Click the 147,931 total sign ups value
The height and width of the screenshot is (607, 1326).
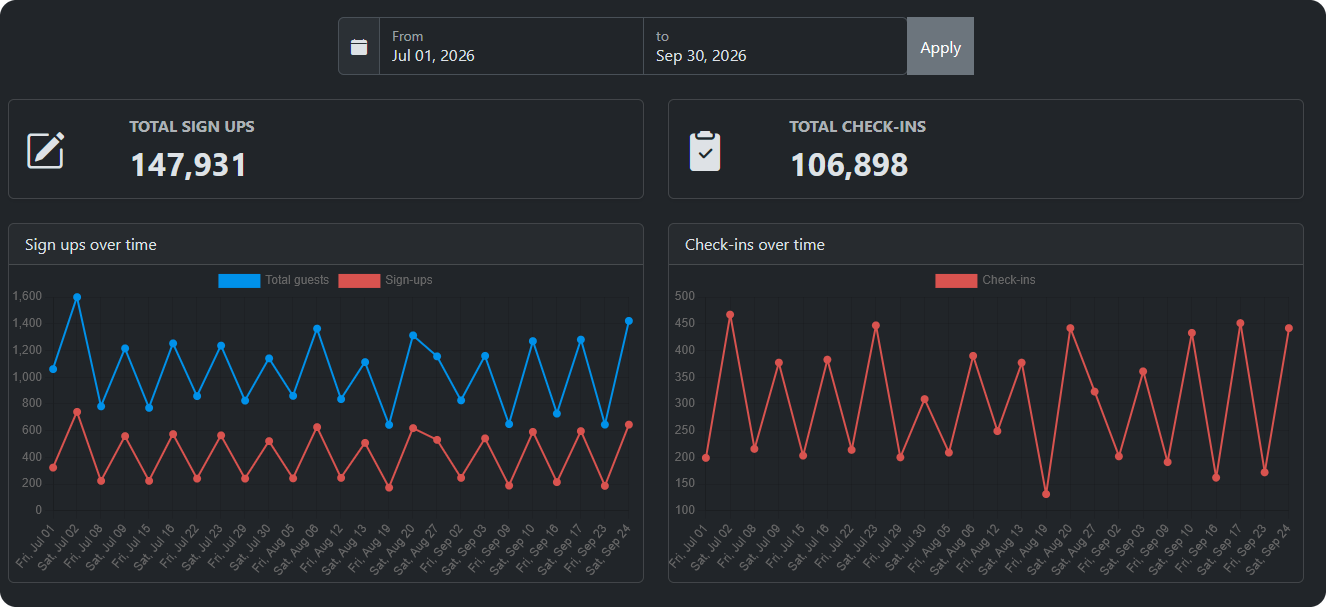coord(188,165)
